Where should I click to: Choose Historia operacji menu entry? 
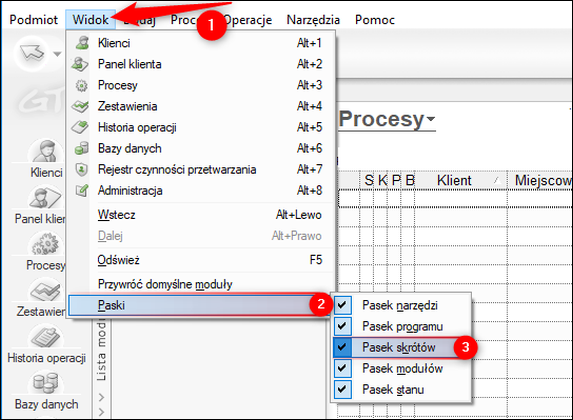coord(201,127)
